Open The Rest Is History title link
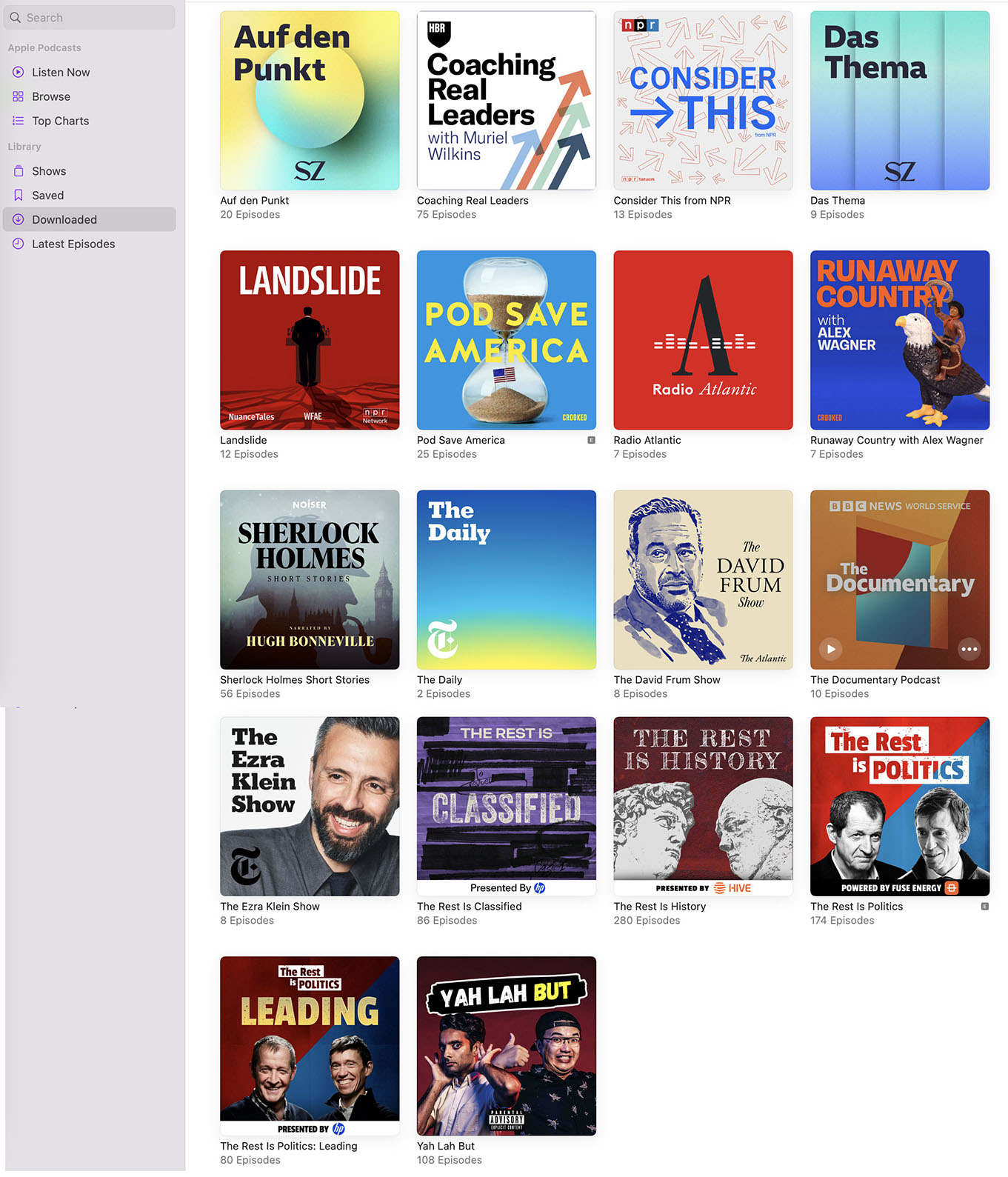Image resolution: width=1008 pixels, height=1177 pixels. [659, 907]
